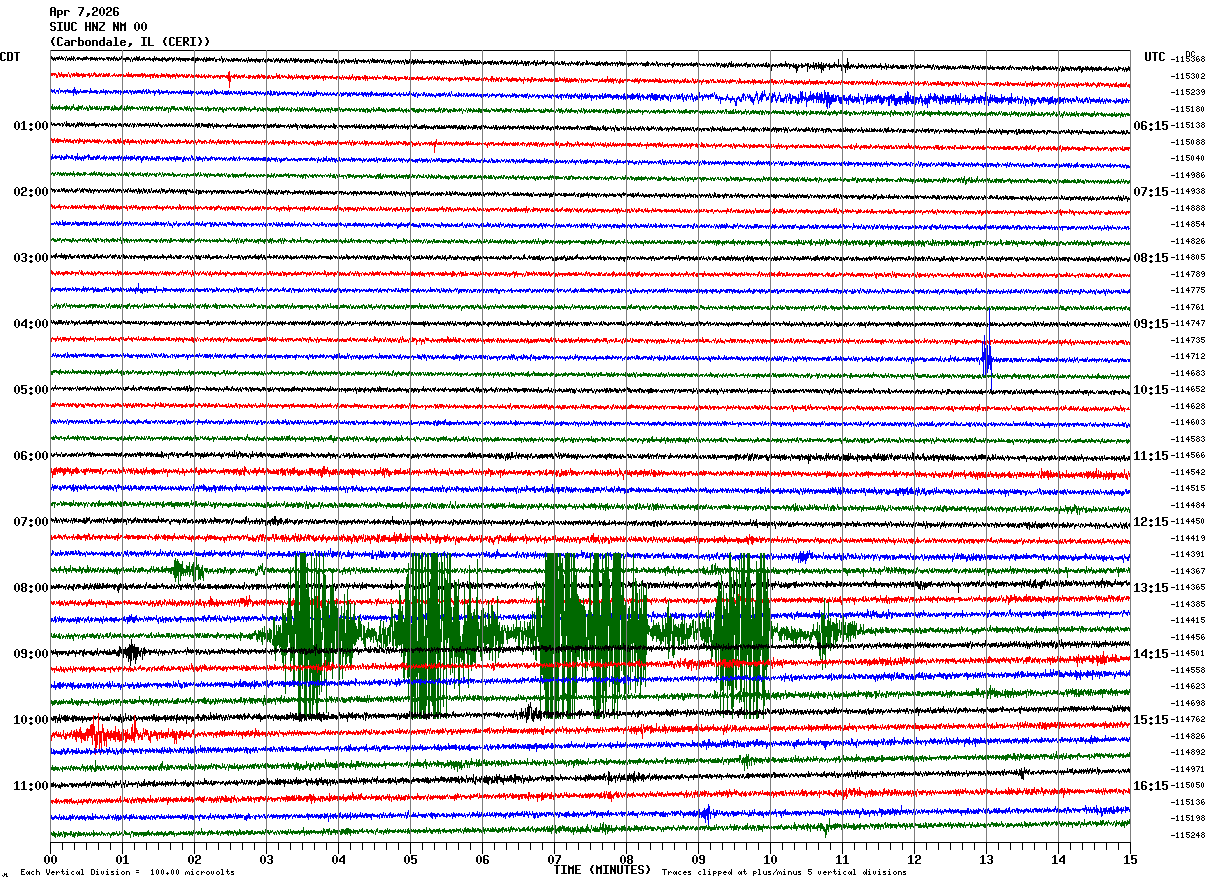1210x886 pixels.
Task: Click the DC offset value '-114456'
Action: (1188, 637)
